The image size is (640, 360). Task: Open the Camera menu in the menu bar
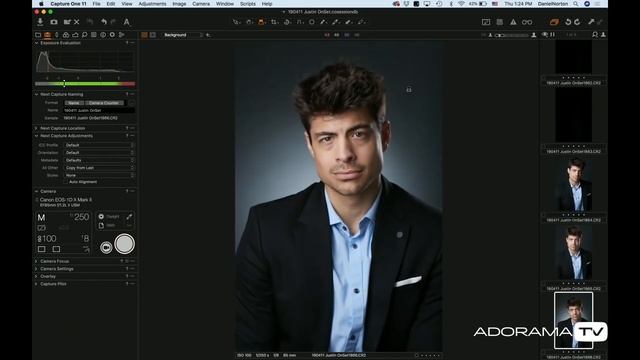(201, 4)
